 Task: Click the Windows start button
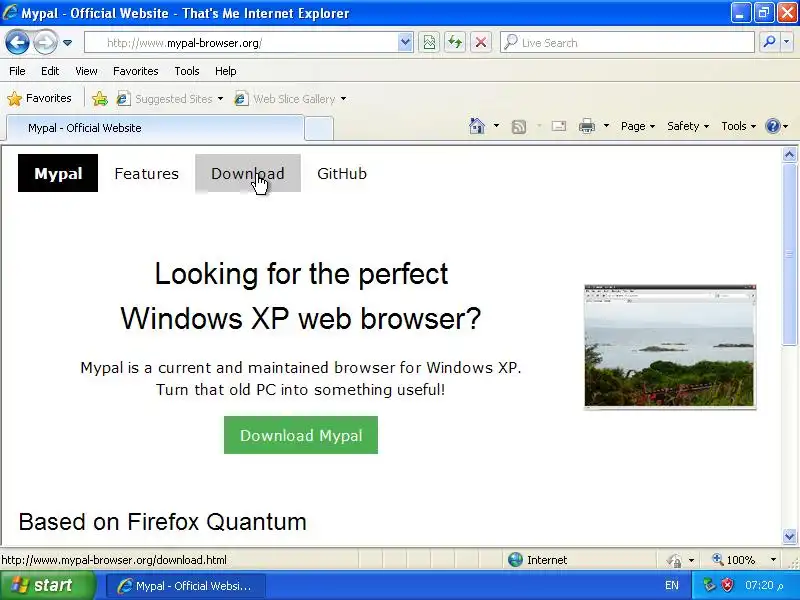(x=48, y=585)
